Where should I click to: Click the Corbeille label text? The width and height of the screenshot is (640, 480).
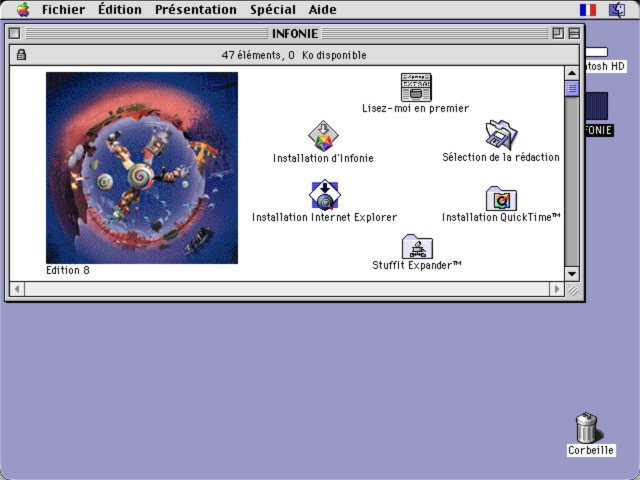click(591, 450)
